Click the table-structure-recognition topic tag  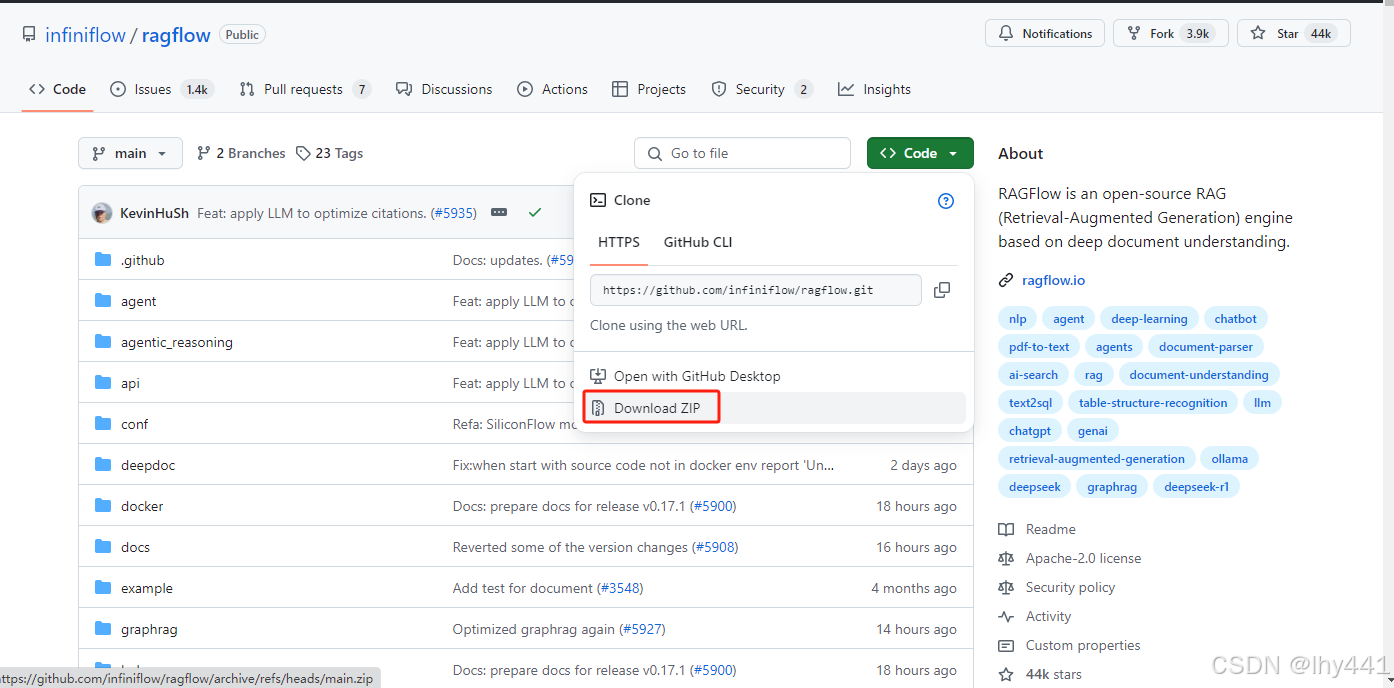1153,403
